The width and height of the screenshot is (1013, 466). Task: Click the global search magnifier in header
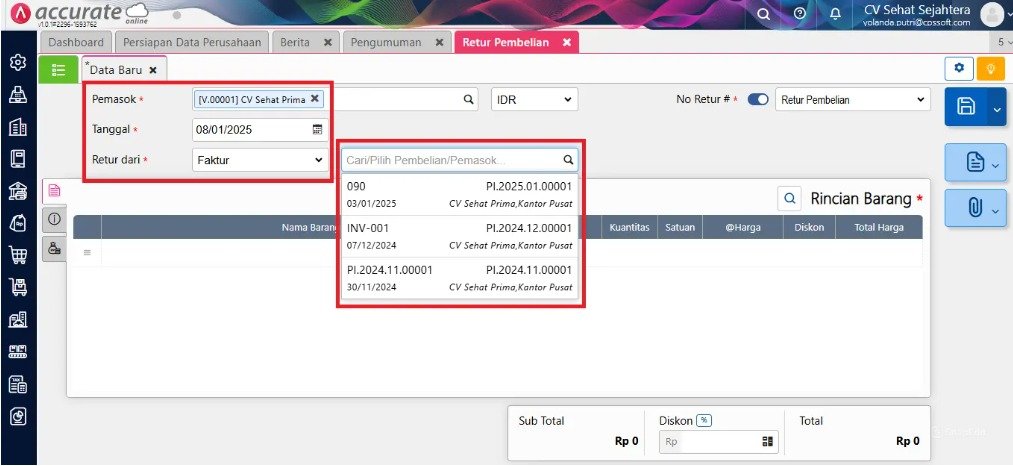pyautogui.click(x=764, y=14)
